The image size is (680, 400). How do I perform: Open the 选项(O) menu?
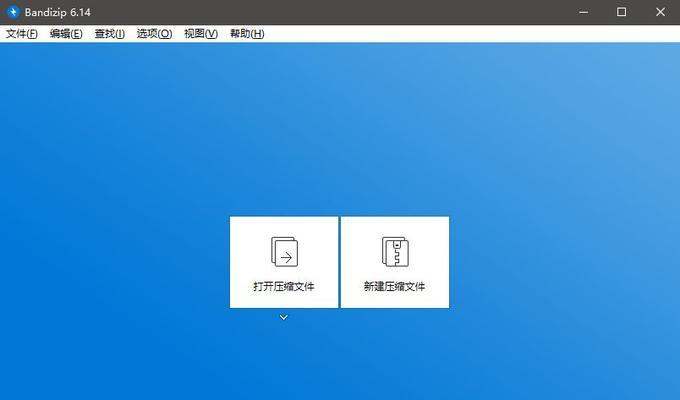tap(154, 34)
